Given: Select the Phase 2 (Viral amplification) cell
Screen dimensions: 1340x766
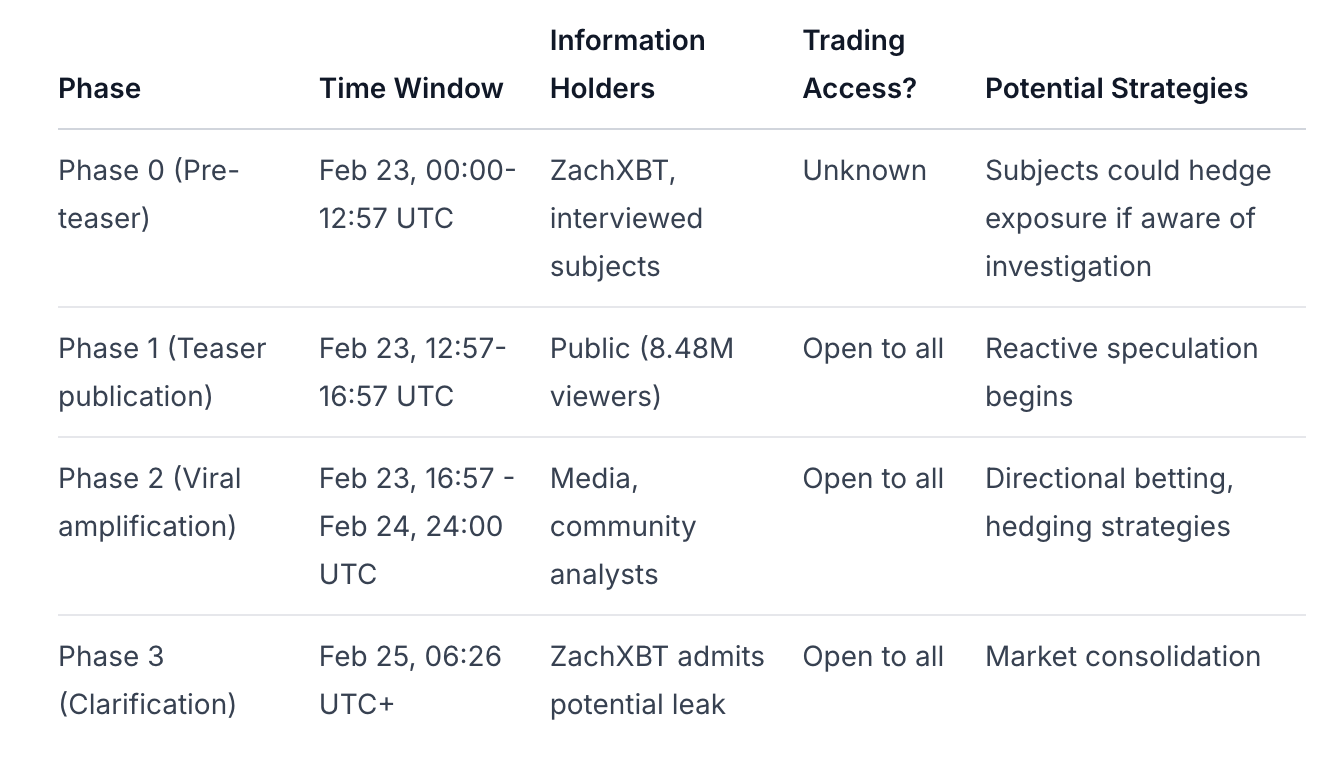Looking at the screenshot, I should click(150, 502).
